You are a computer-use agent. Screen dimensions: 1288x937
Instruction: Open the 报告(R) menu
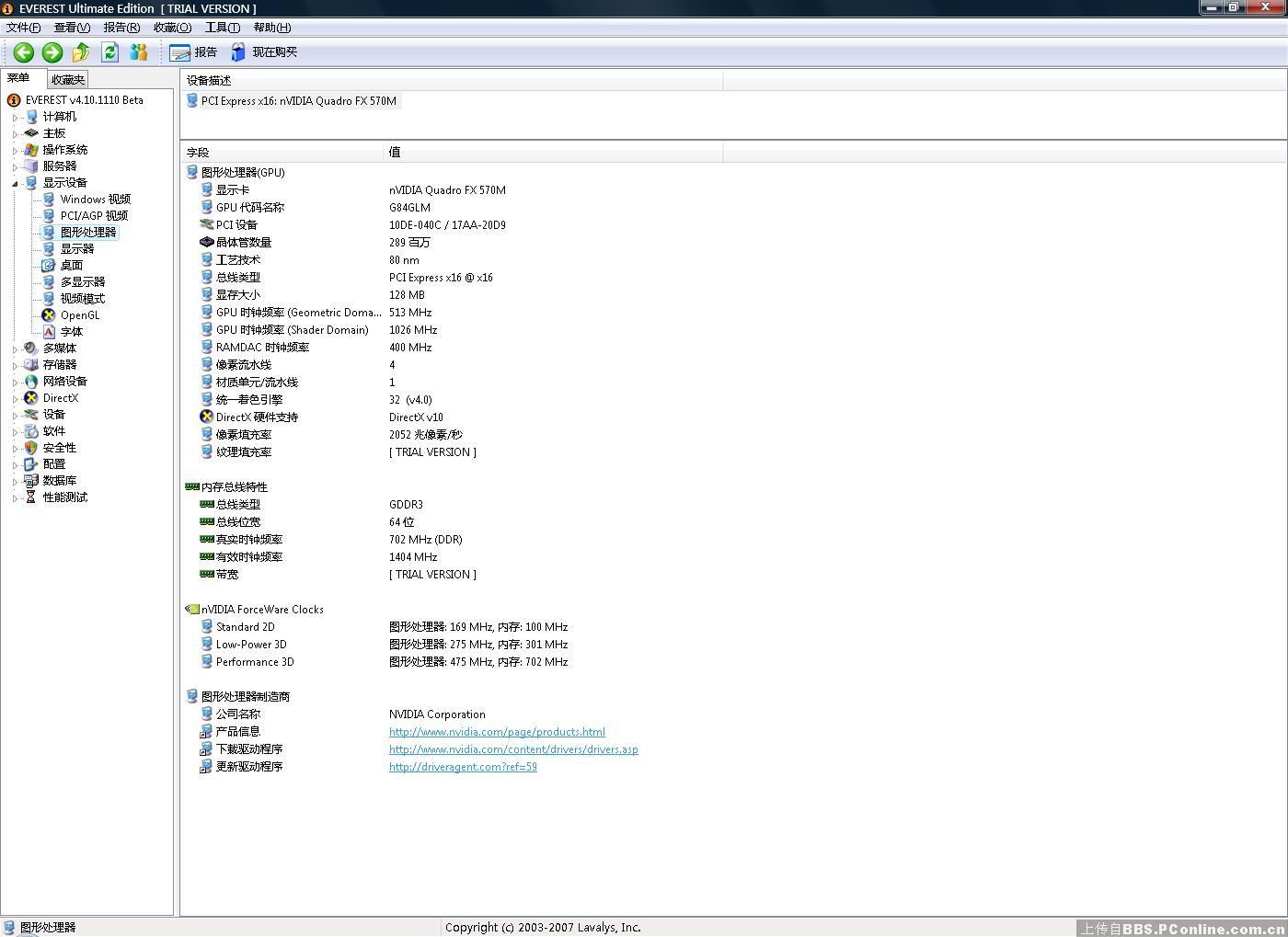coord(122,28)
